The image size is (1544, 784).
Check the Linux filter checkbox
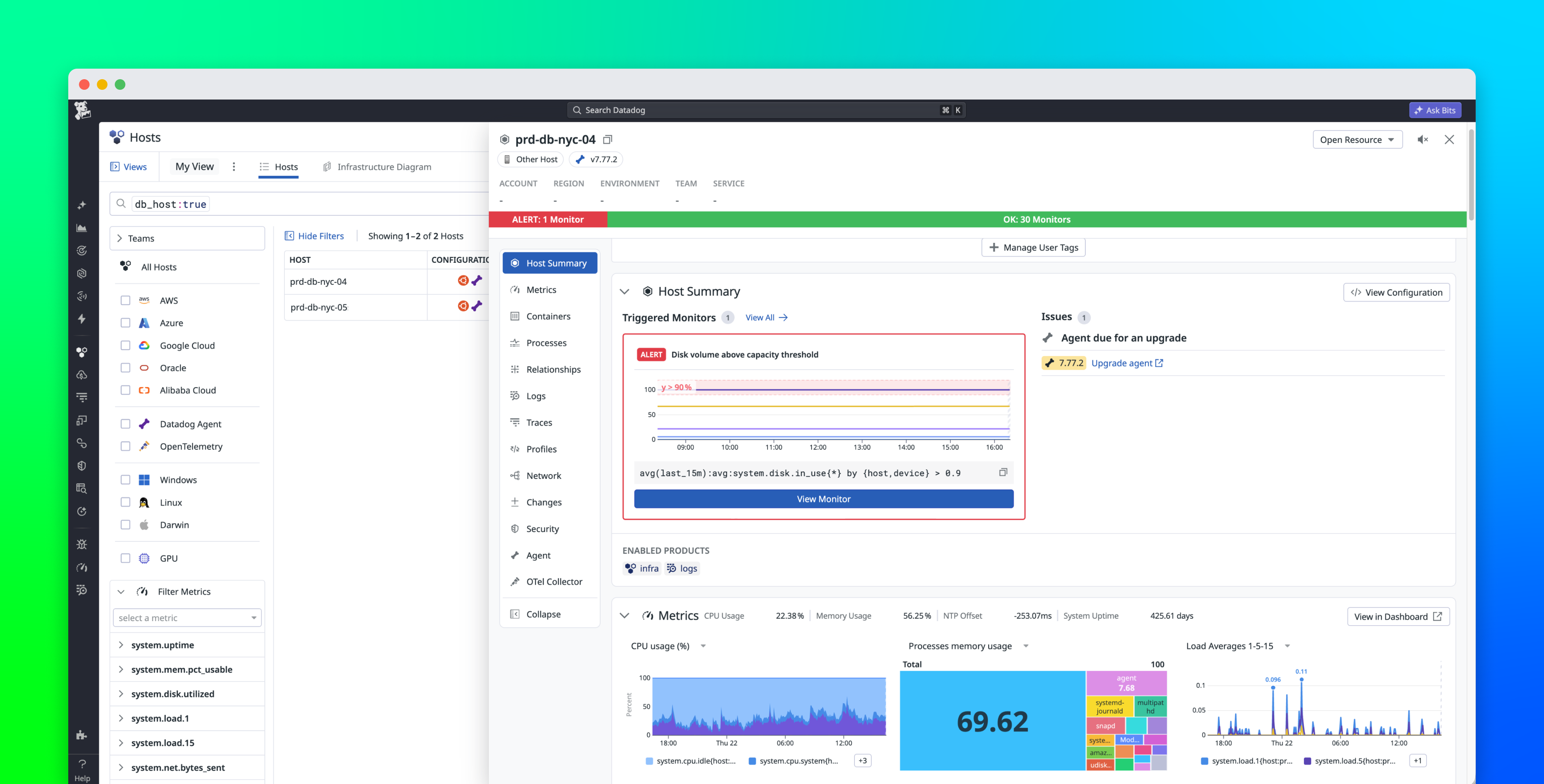125,502
